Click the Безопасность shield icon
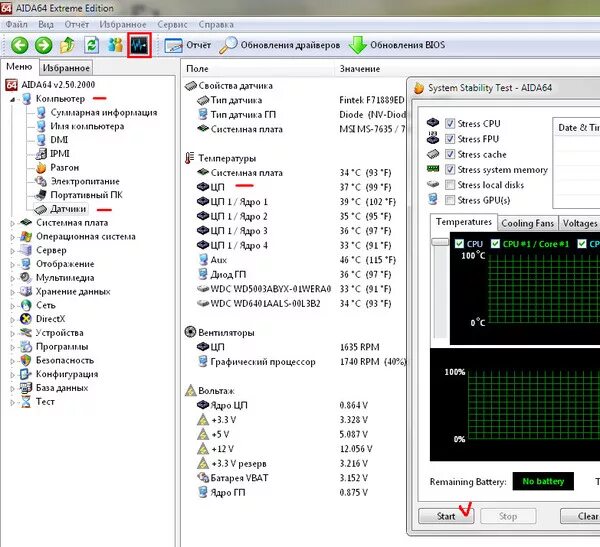 tap(26, 360)
